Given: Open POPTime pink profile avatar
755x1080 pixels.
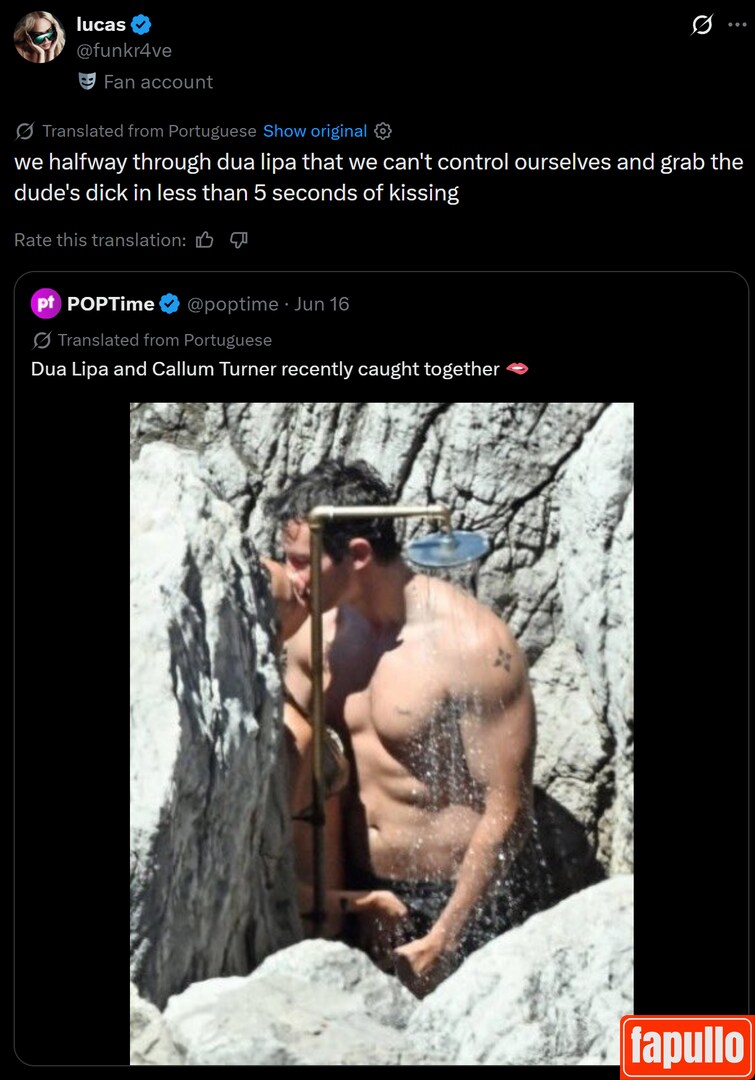Looking at the screenshot, I should click(x=45, y=303).
